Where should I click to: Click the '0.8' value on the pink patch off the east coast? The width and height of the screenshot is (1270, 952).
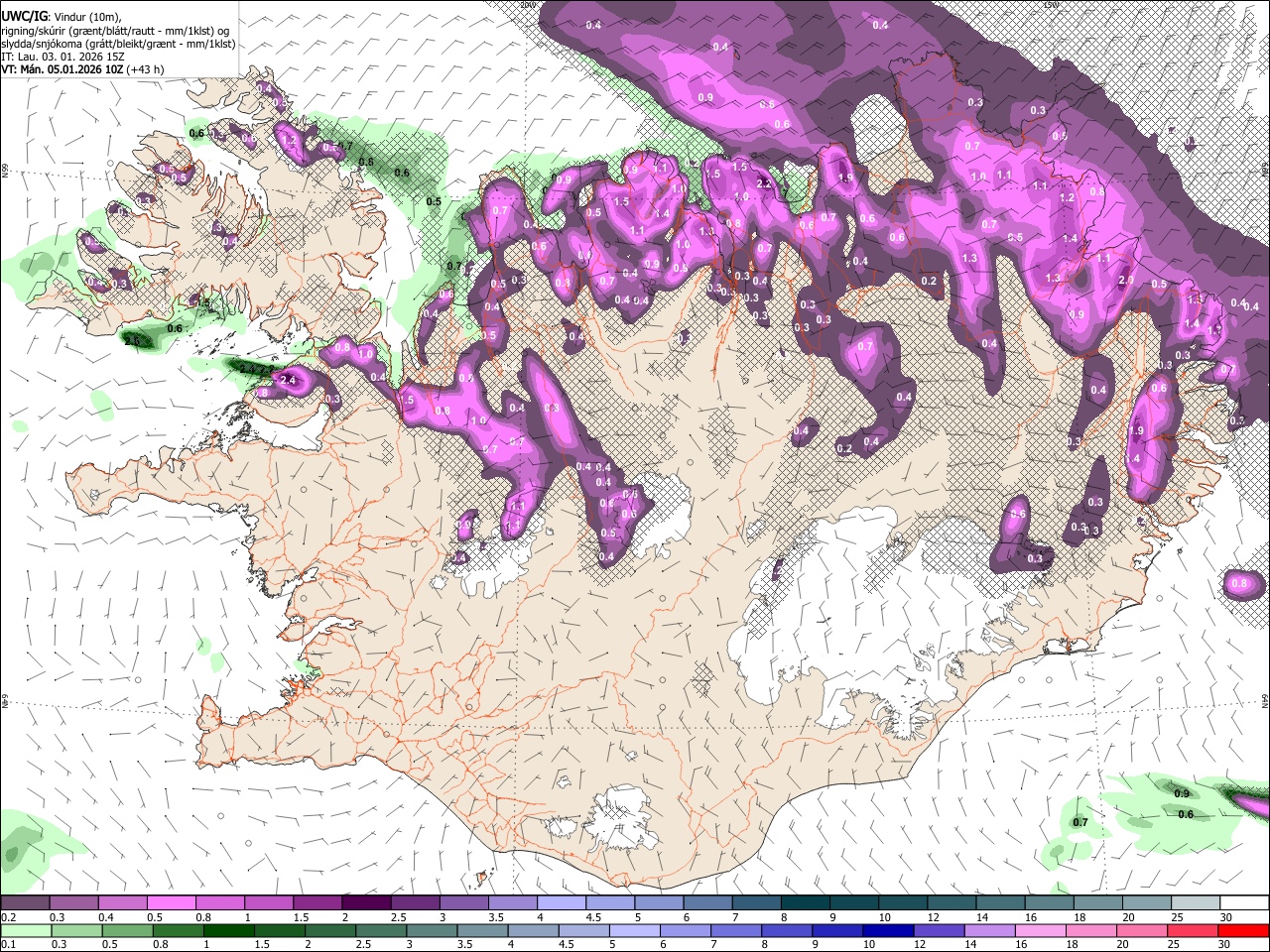coord(1239,584)
